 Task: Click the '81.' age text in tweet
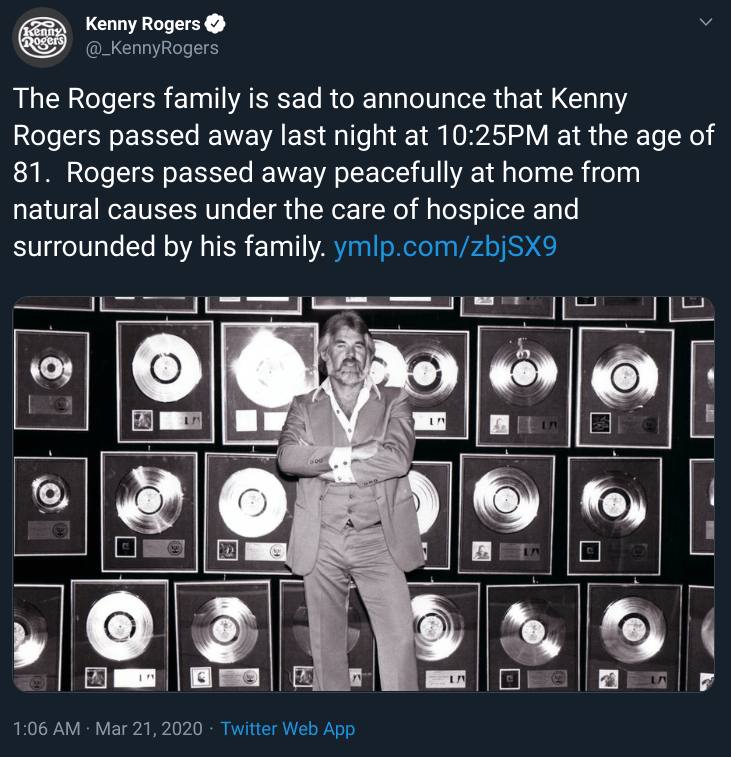click(31, 173)
